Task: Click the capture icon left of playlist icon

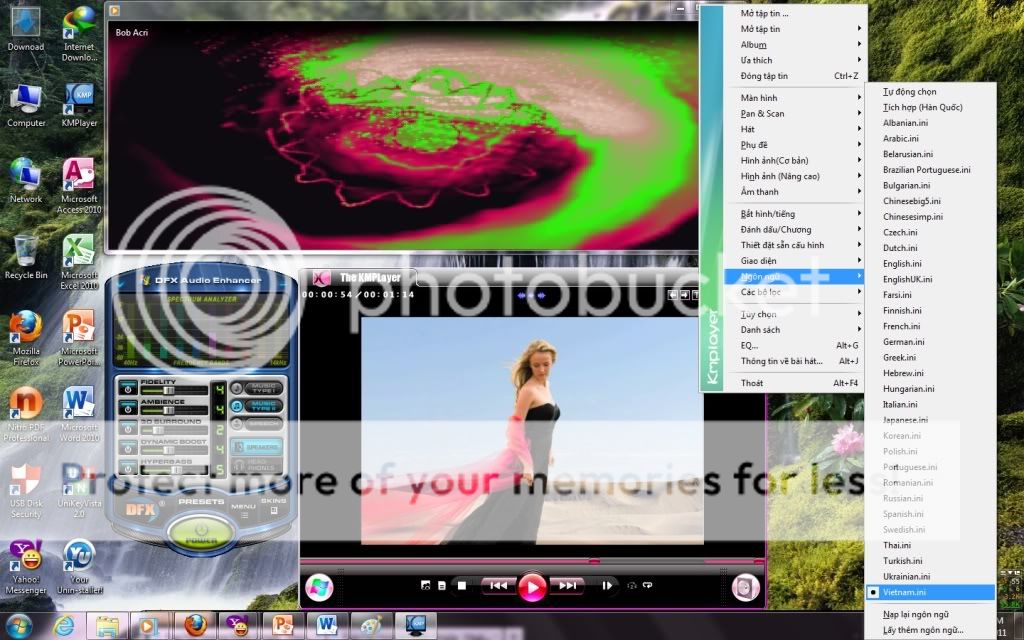Action: point(426,586)
